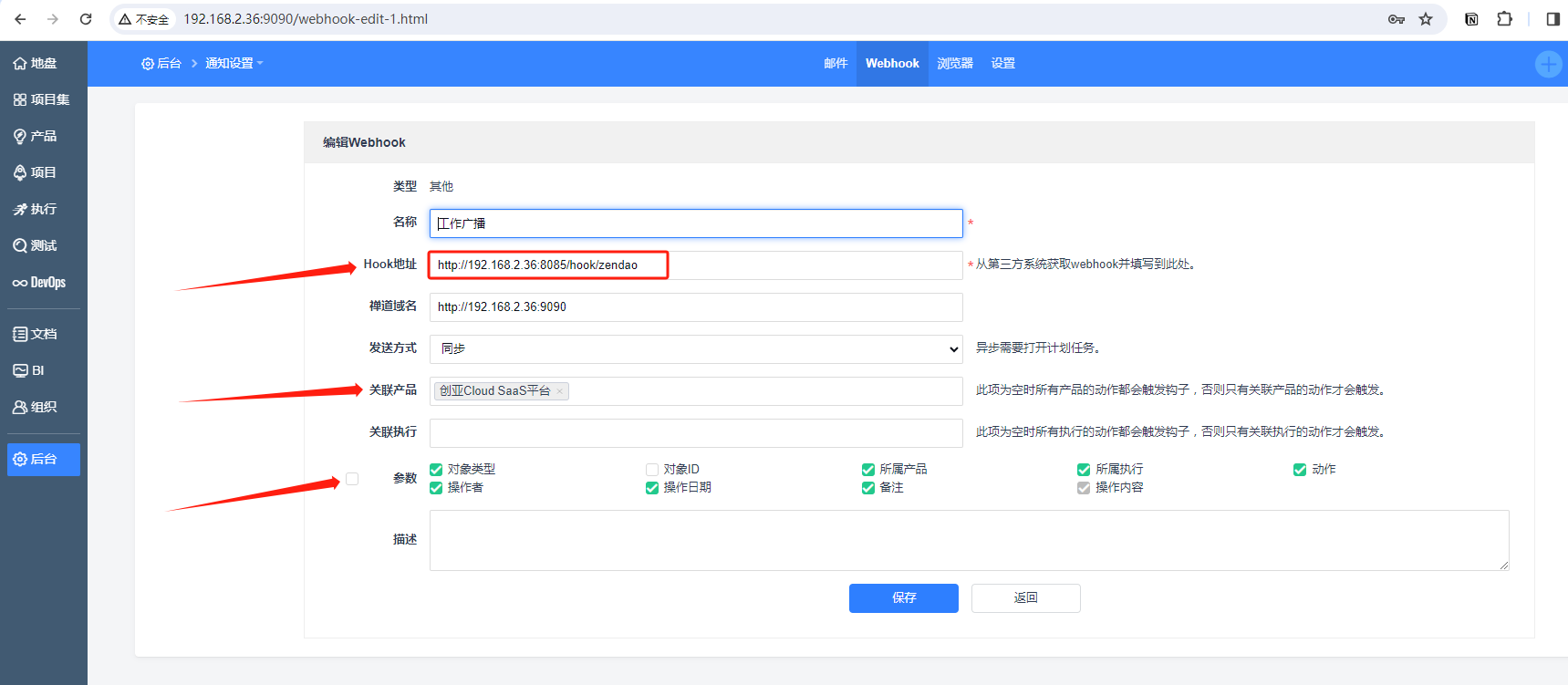Enable the 对象ID parameter checkbox

(652, 470)
